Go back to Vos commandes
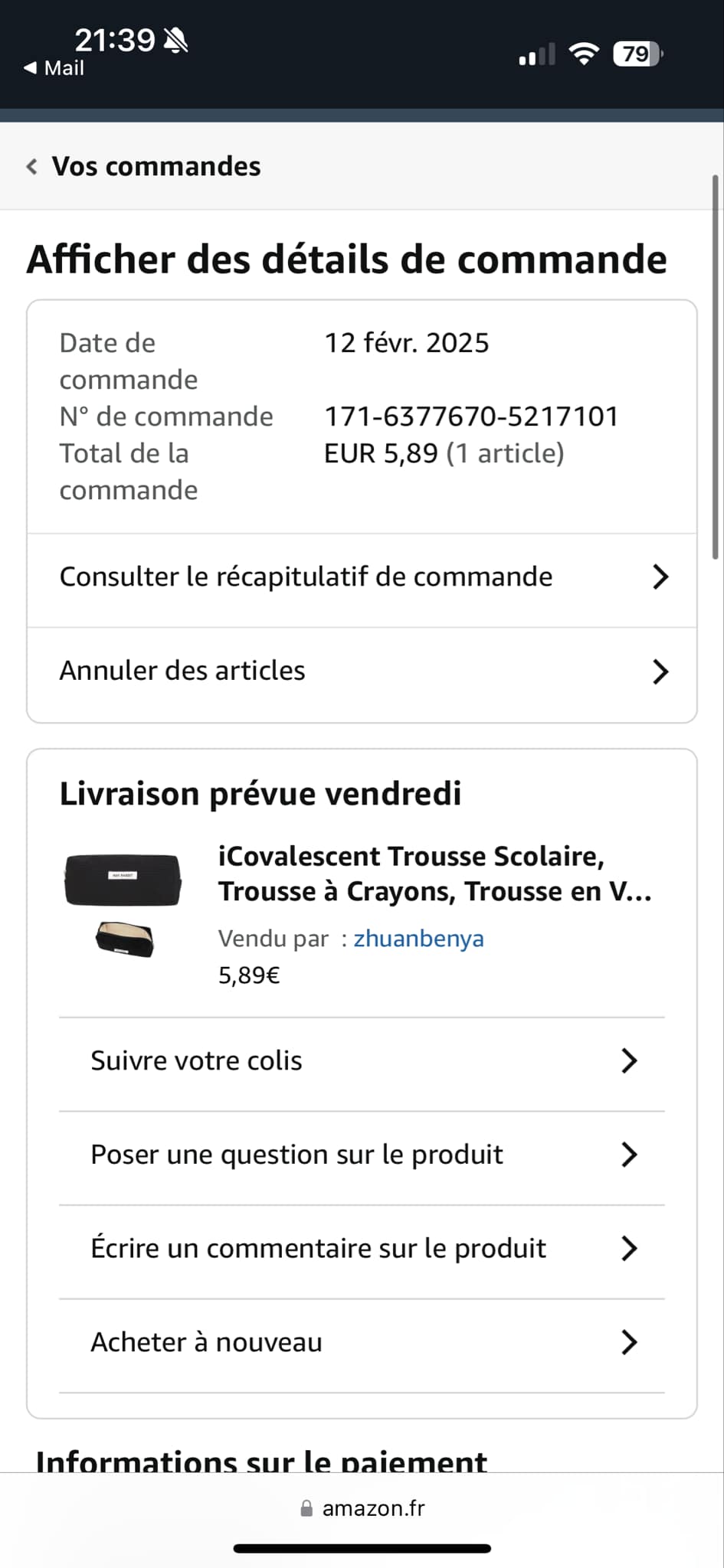The image size is (724, 1568). (156, 167)
